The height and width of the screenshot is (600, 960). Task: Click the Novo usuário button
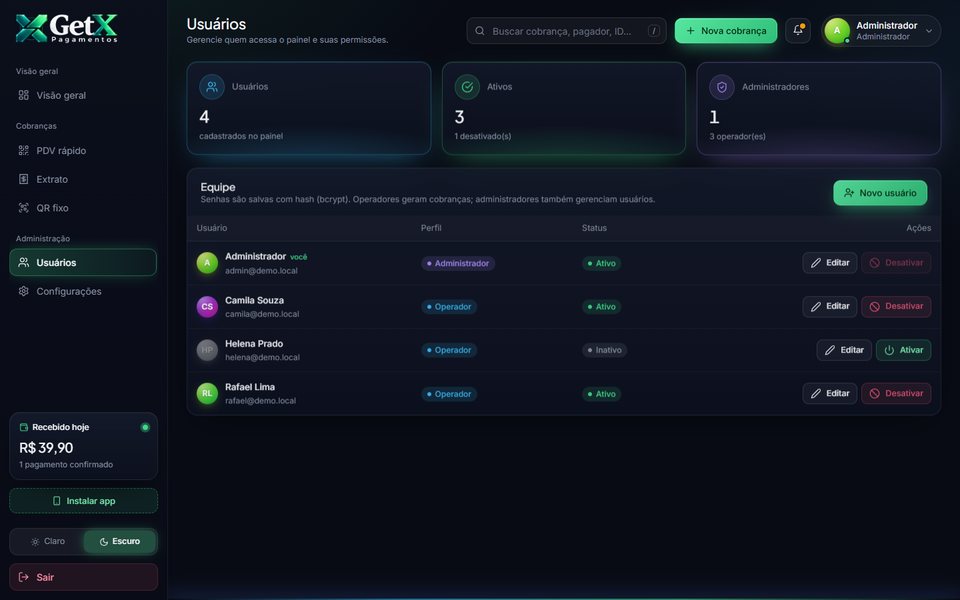click(880, 193)
